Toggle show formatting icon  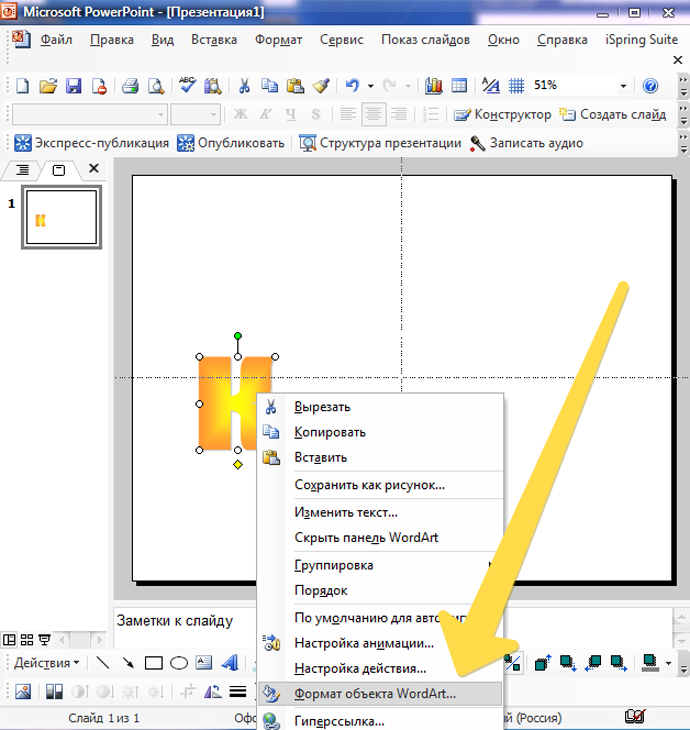[491, 86]
